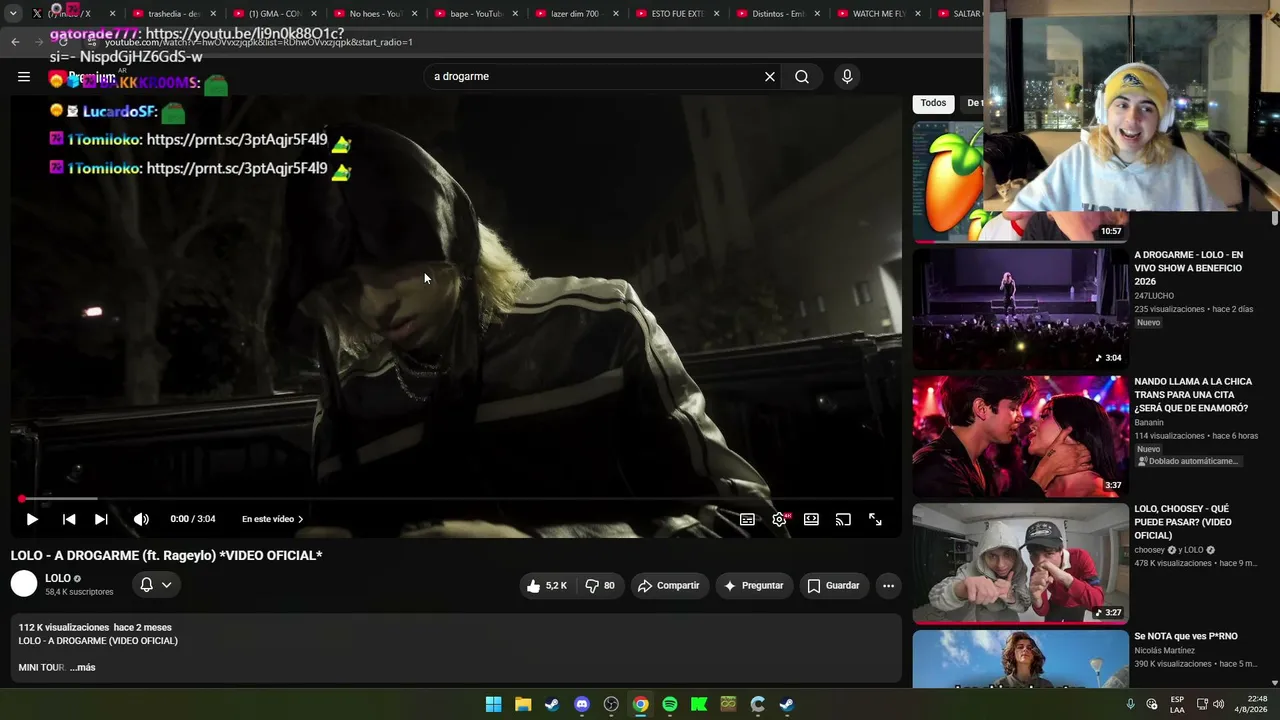The width and height of the screenshot is (1280, 720).
Task: Open LOLO channel avatar
Action: coord(24,584)
